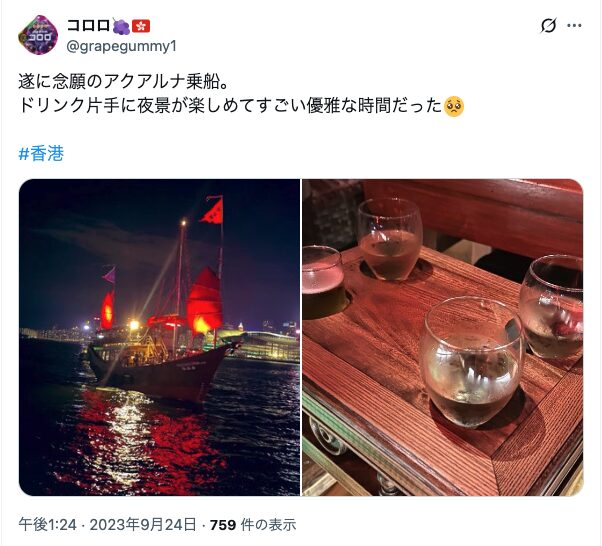Screen dimensions: 602x546
Task: Click the red flag atop the junk mast
Action: [212, 210]
